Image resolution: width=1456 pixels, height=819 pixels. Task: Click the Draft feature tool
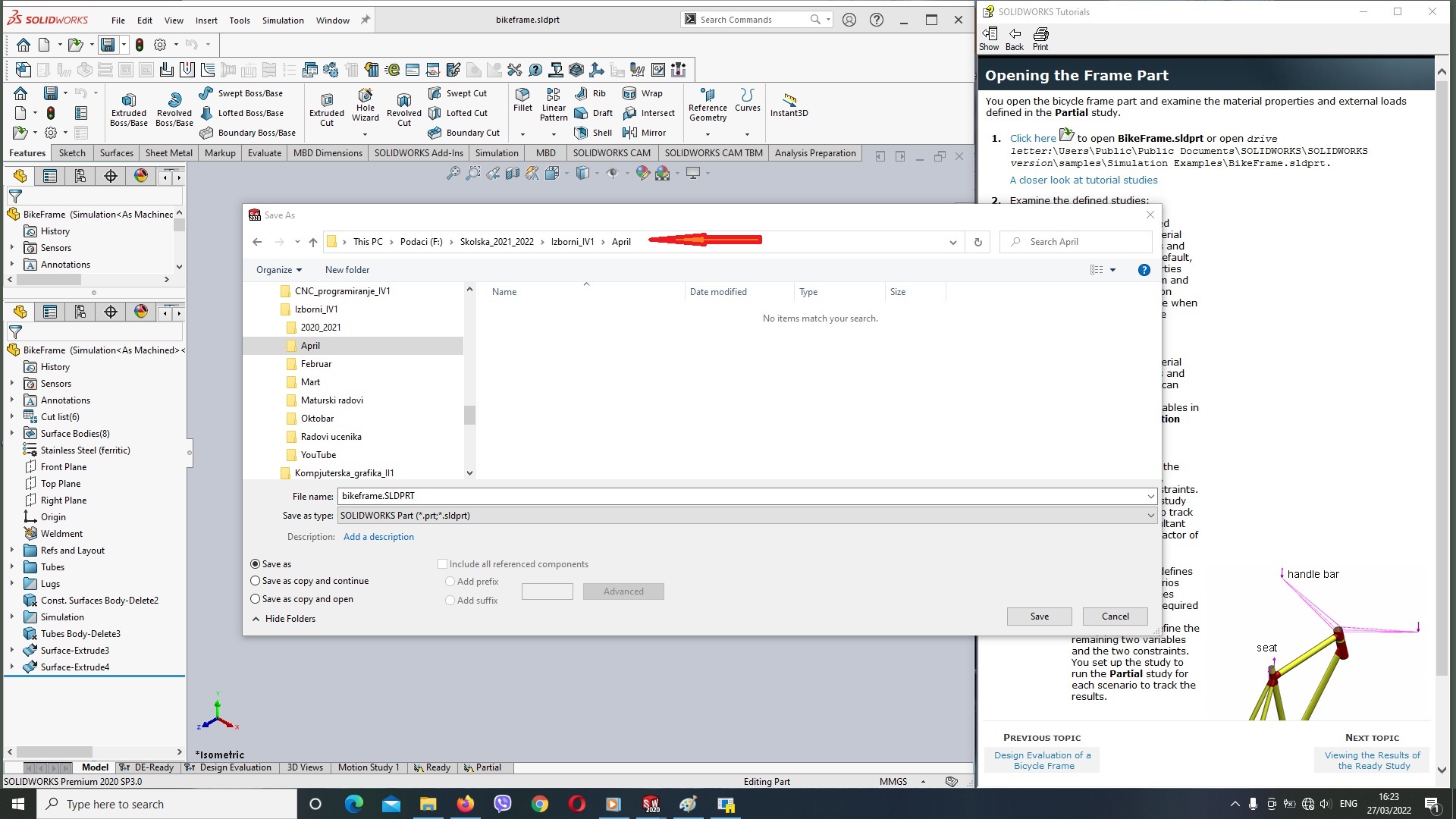click(x=594, y=113)
